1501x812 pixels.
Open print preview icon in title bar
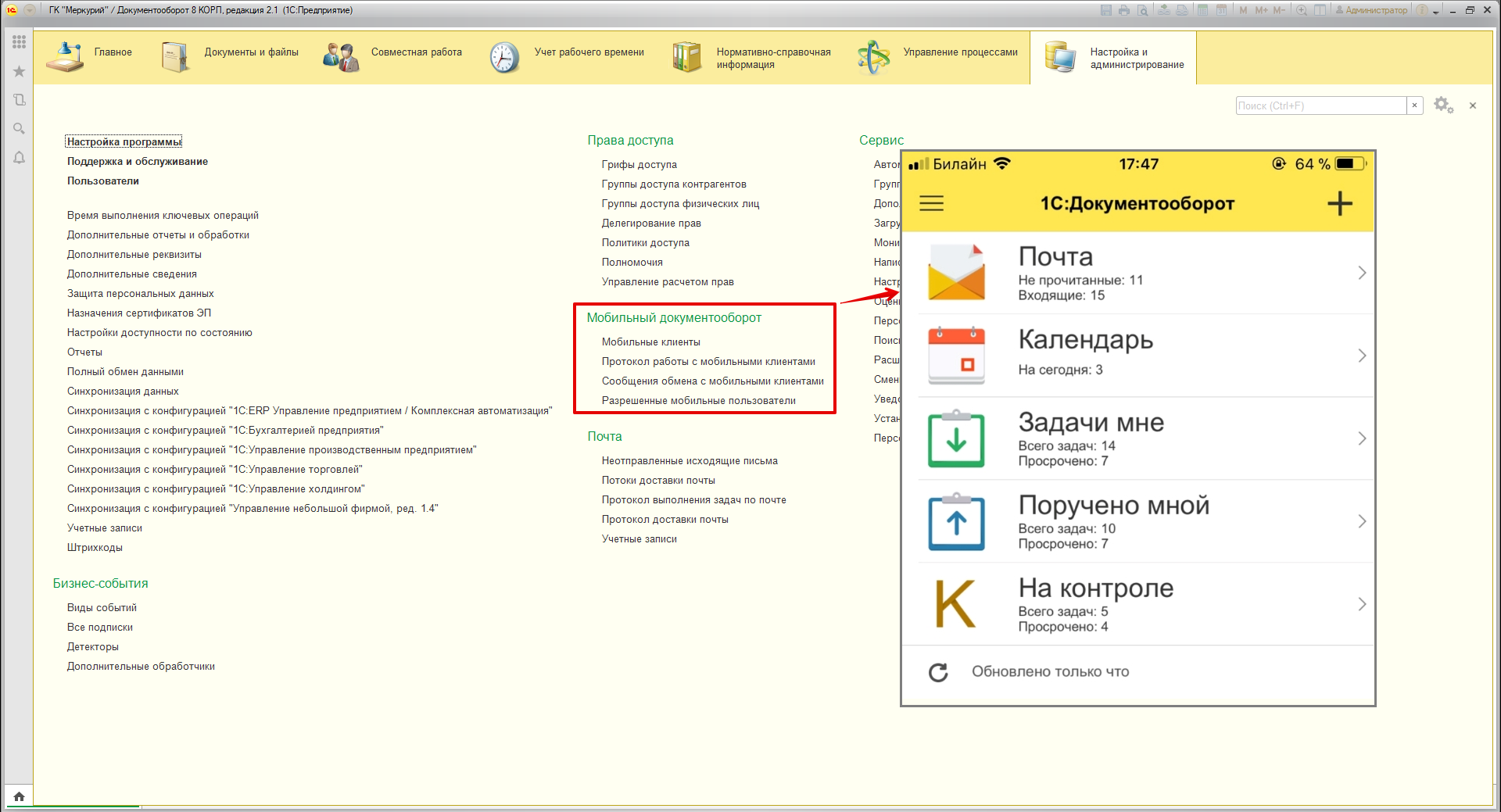1142,10
